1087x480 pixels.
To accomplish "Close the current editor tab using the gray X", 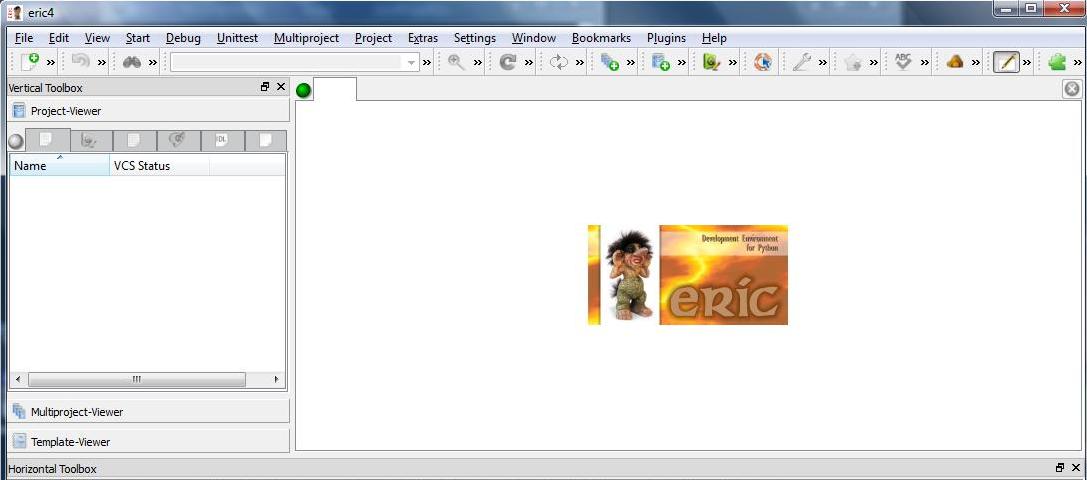I will [x=1072, y=89].
